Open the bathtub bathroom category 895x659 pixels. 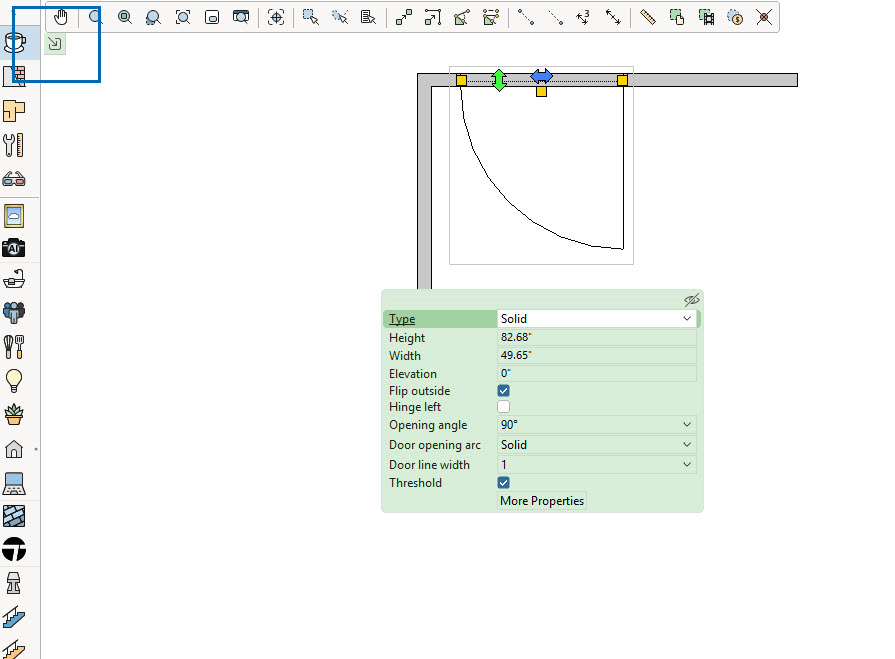coord(14,279)
